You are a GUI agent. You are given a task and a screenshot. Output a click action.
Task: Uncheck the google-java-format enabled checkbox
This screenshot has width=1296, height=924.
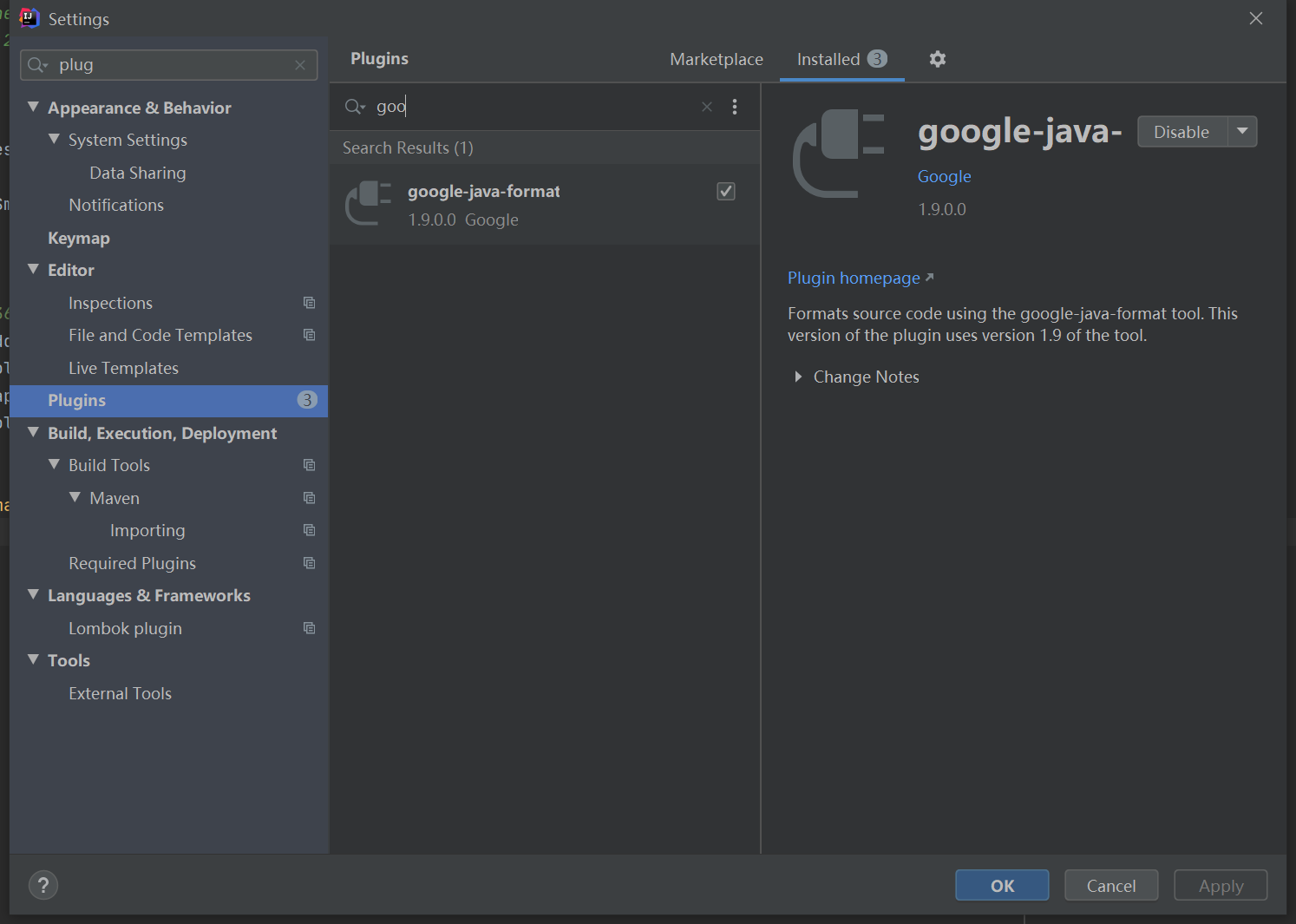pos(726,191)
